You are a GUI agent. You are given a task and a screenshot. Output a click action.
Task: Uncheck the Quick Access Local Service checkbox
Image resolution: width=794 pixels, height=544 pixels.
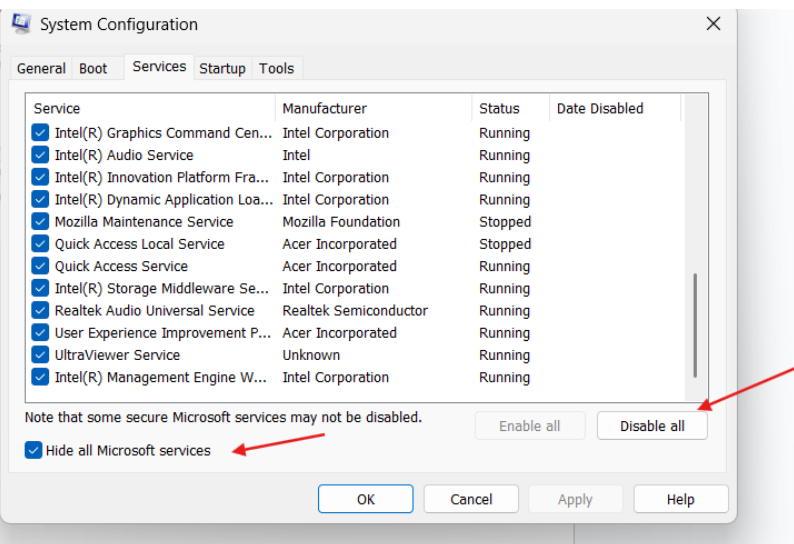coord(40,244)
